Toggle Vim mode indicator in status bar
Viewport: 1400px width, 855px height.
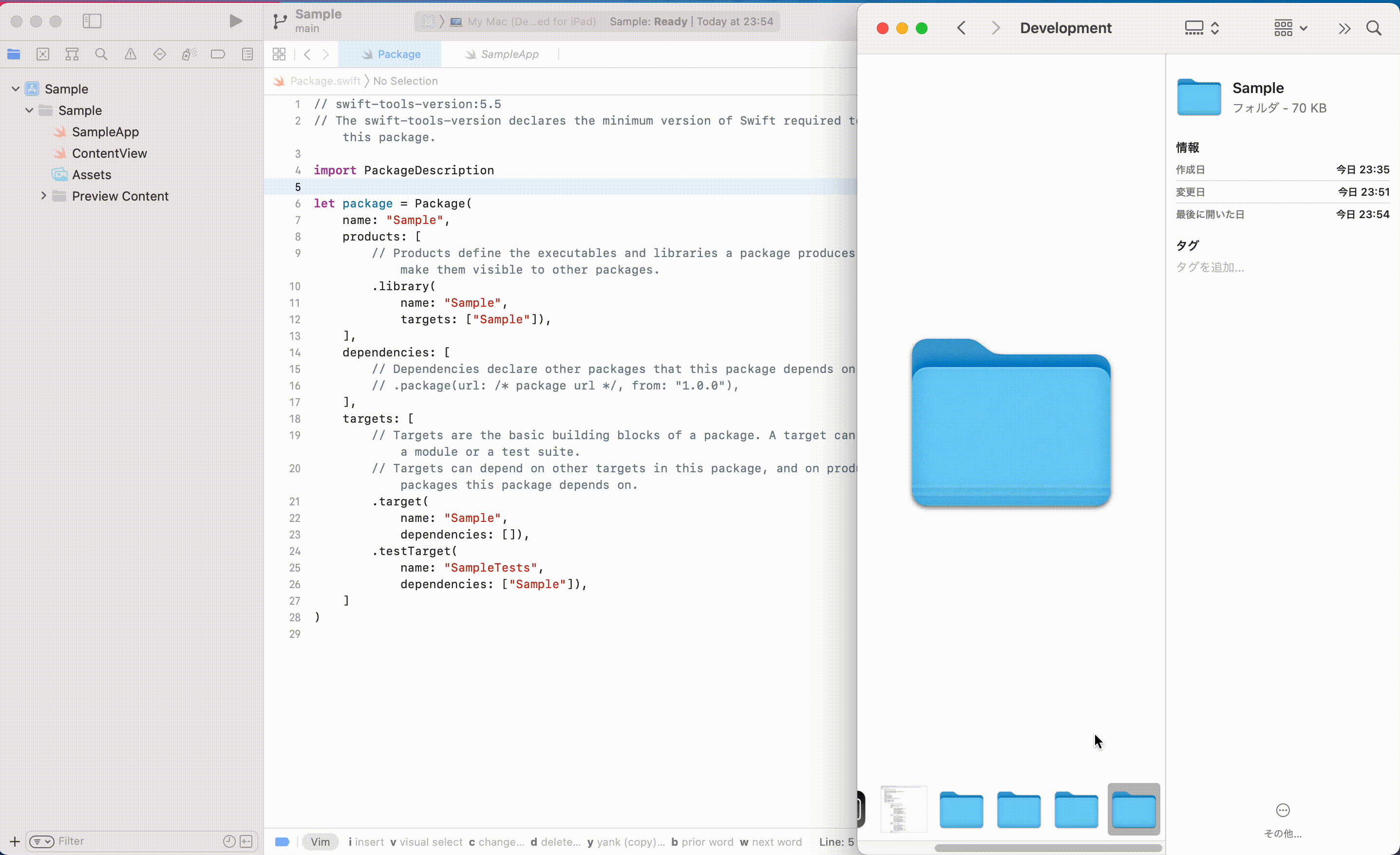(x=320, y=841)
